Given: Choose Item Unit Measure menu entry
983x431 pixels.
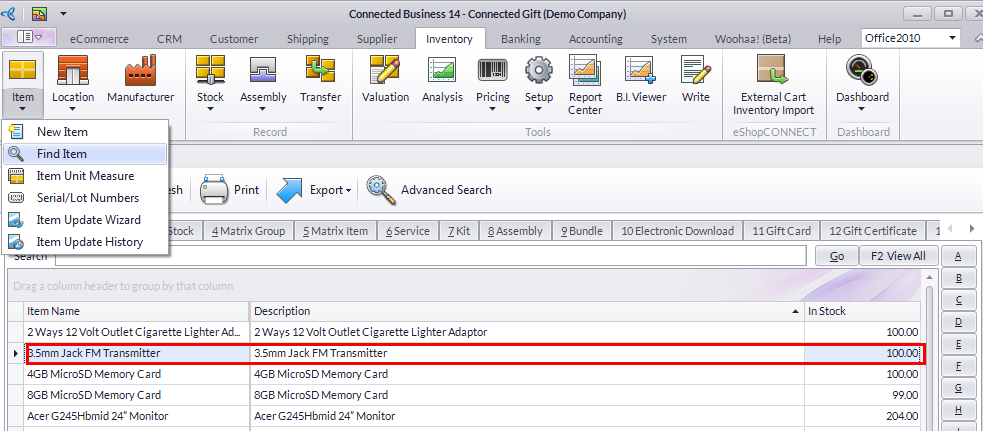Looking at the screenshot, I should tap(85, 176).
